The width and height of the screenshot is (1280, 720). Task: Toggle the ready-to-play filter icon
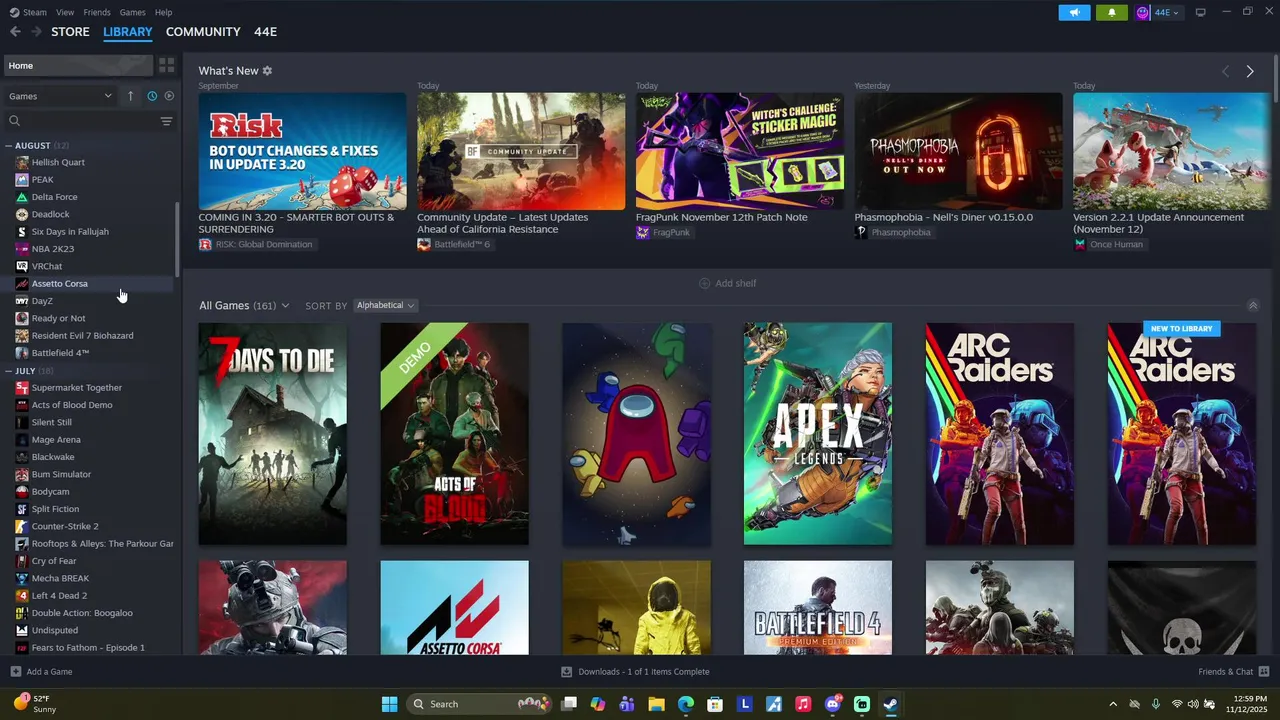169,96
